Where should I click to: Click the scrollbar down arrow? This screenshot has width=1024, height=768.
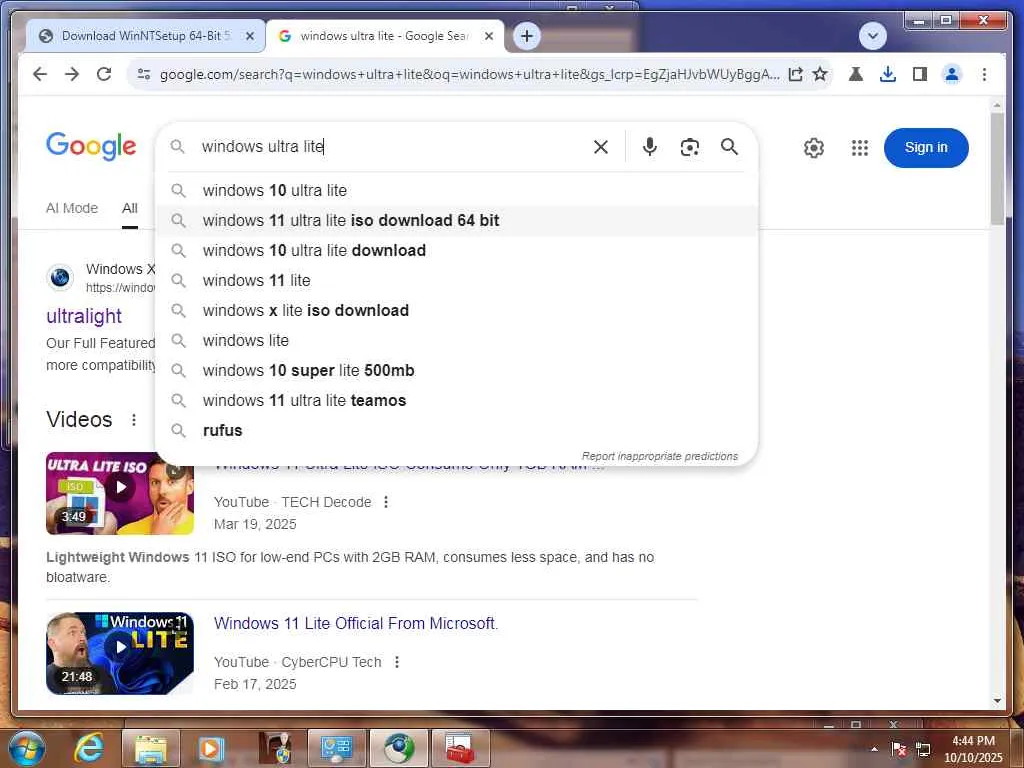[997, 701]
